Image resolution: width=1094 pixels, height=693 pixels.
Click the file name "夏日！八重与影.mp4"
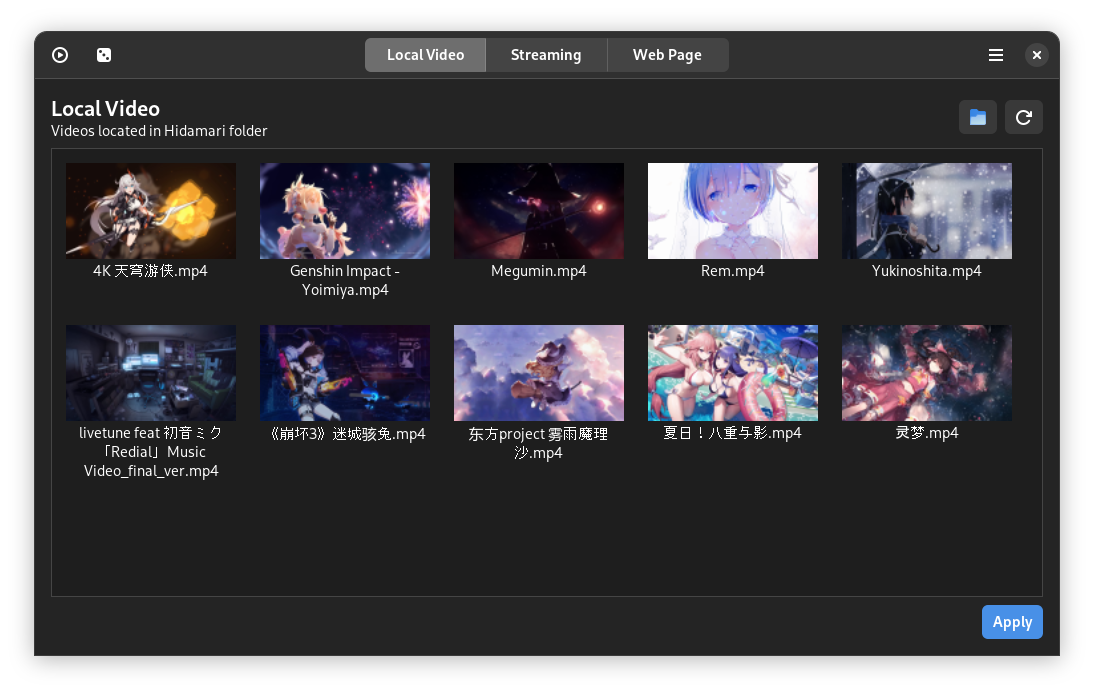tap(733, 433)
